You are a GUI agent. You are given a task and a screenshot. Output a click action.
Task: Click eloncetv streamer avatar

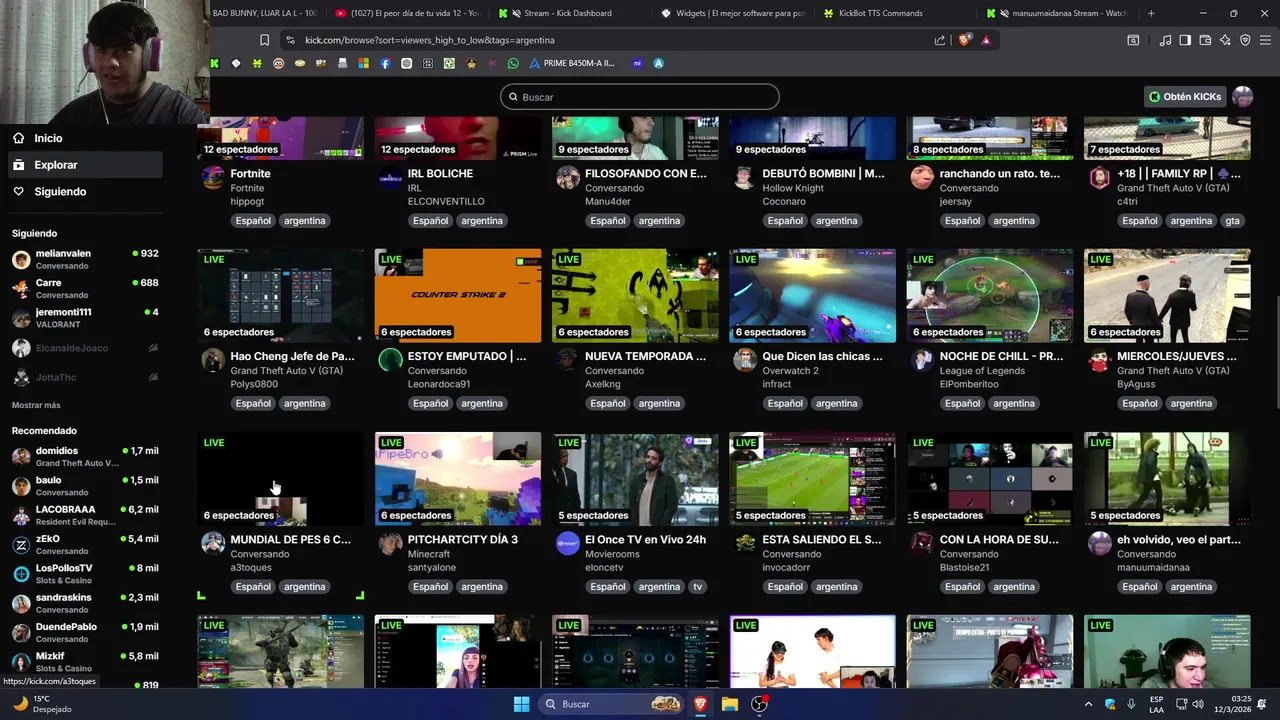click(x=568, y=543)
